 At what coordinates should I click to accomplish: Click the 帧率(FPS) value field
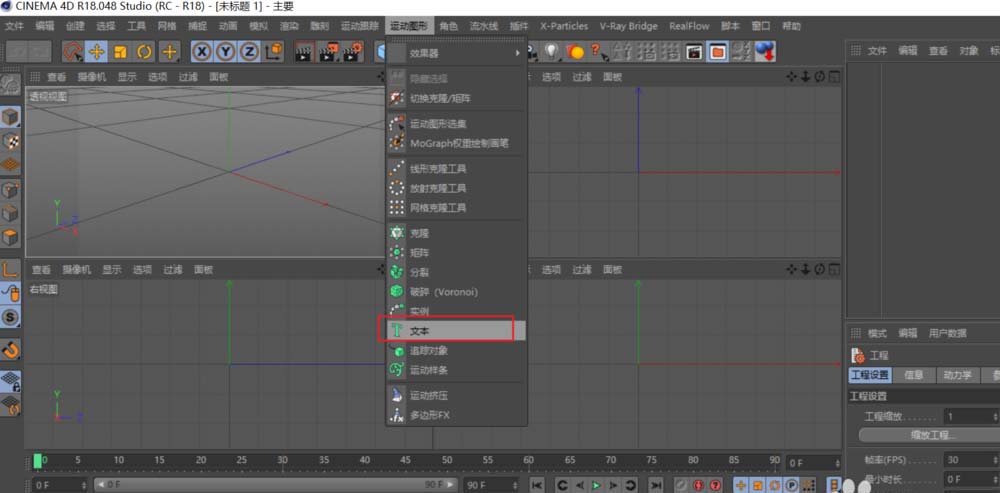971,460
